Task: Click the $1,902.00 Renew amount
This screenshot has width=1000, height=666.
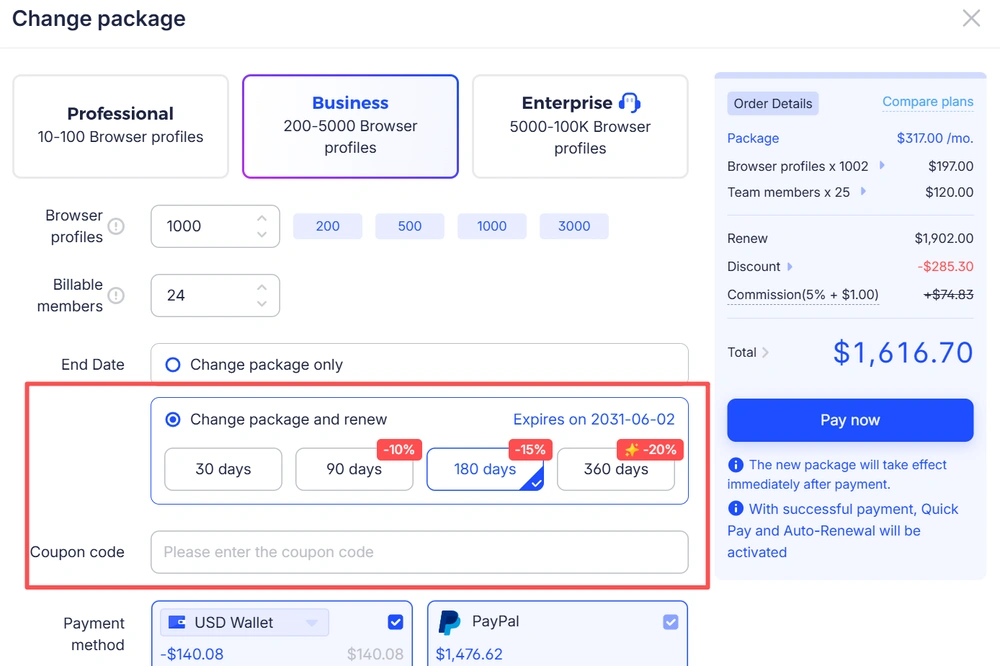Action: pos(944,239)
